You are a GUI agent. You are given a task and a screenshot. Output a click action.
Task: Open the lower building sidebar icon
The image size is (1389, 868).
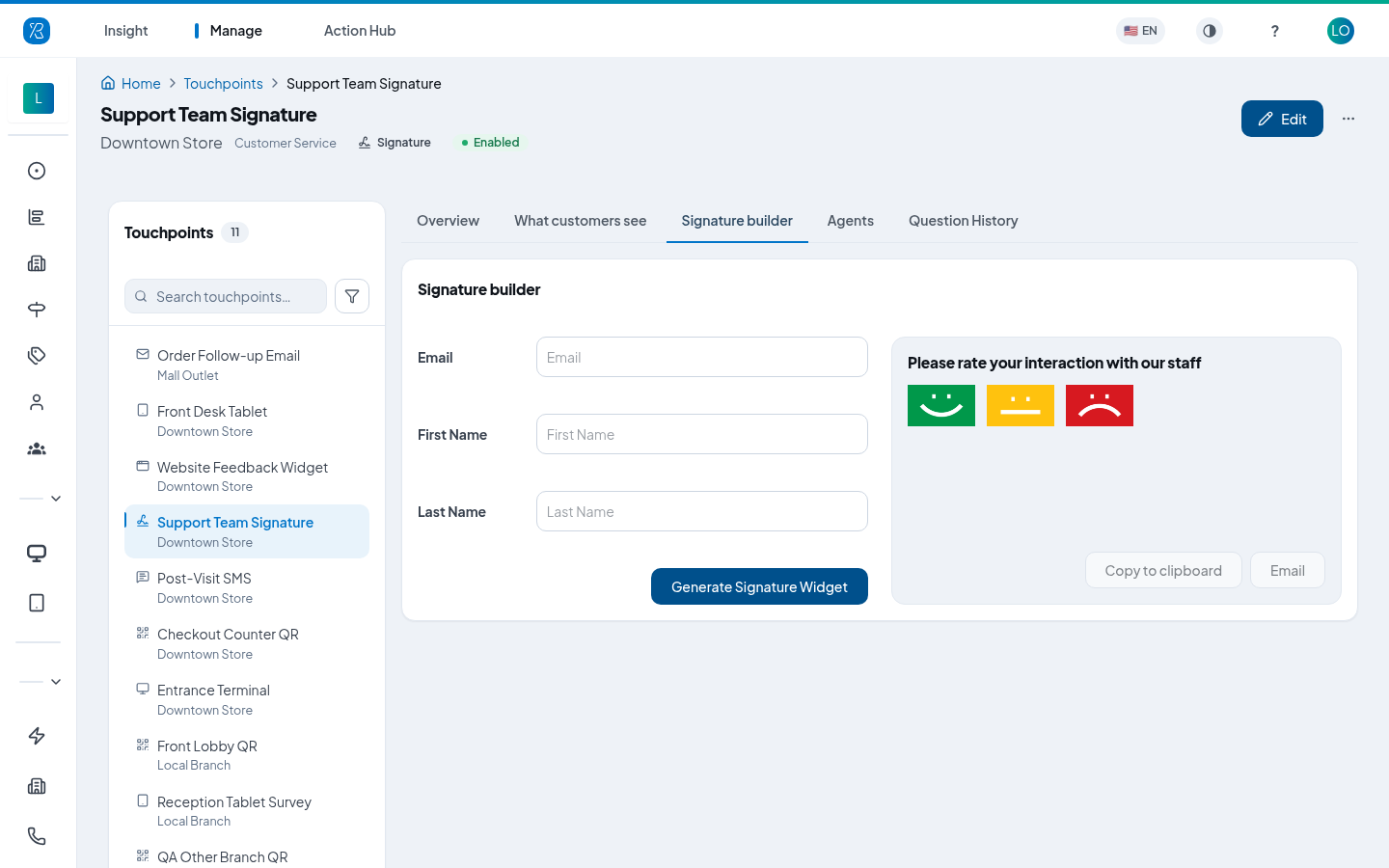tap(37, 786)
